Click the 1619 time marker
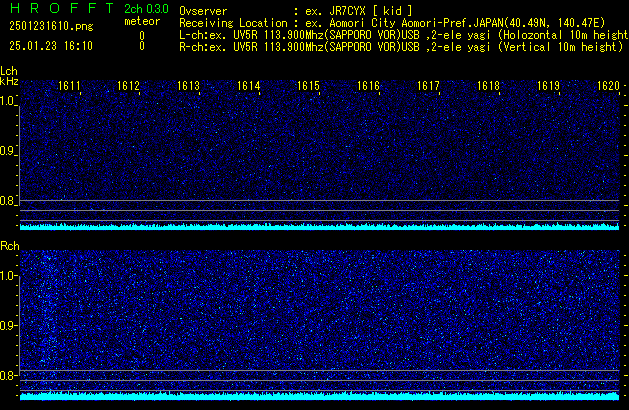Image resolution: width=629 pixels, height=410 pixels. click(548, 86)
